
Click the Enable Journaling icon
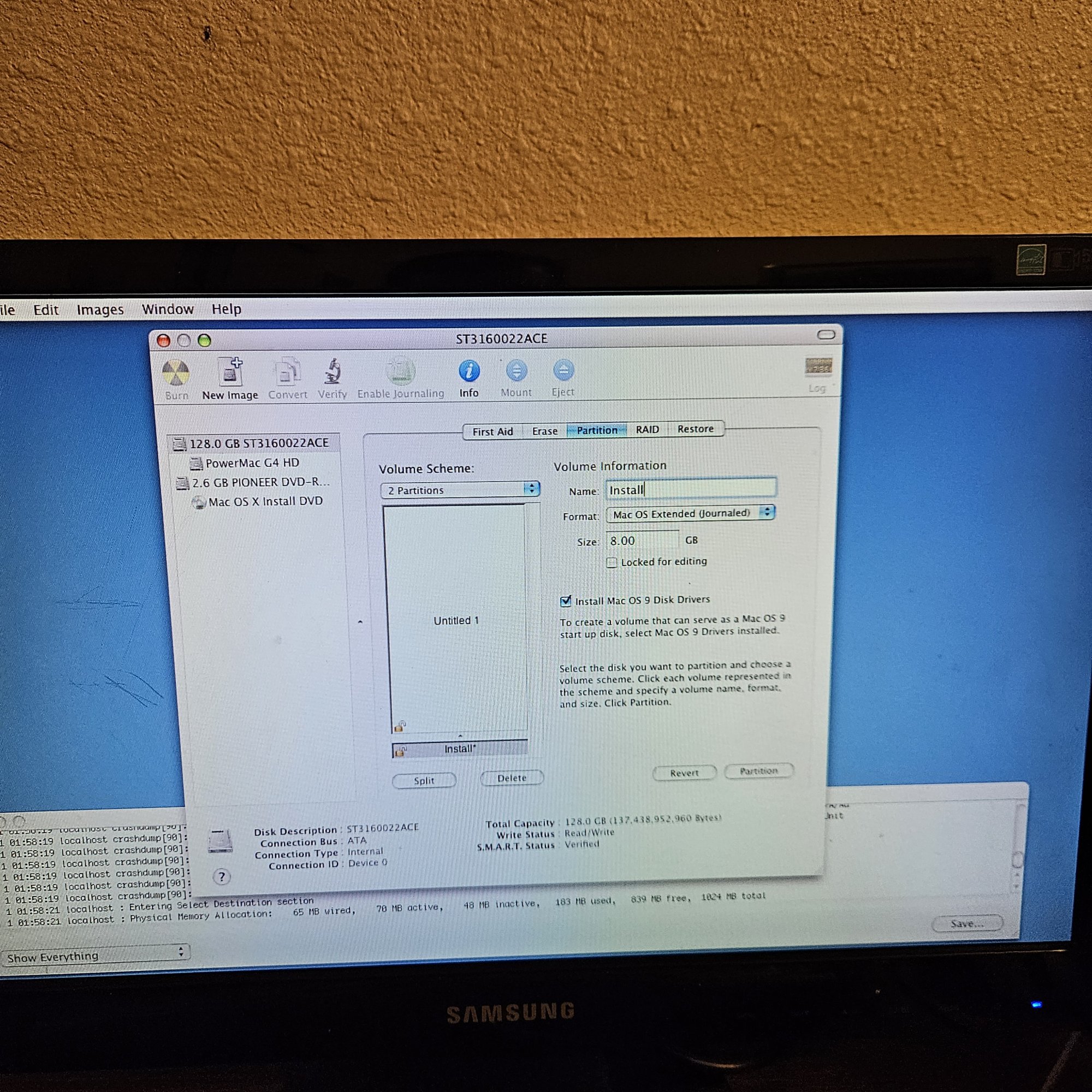(400, 371)
